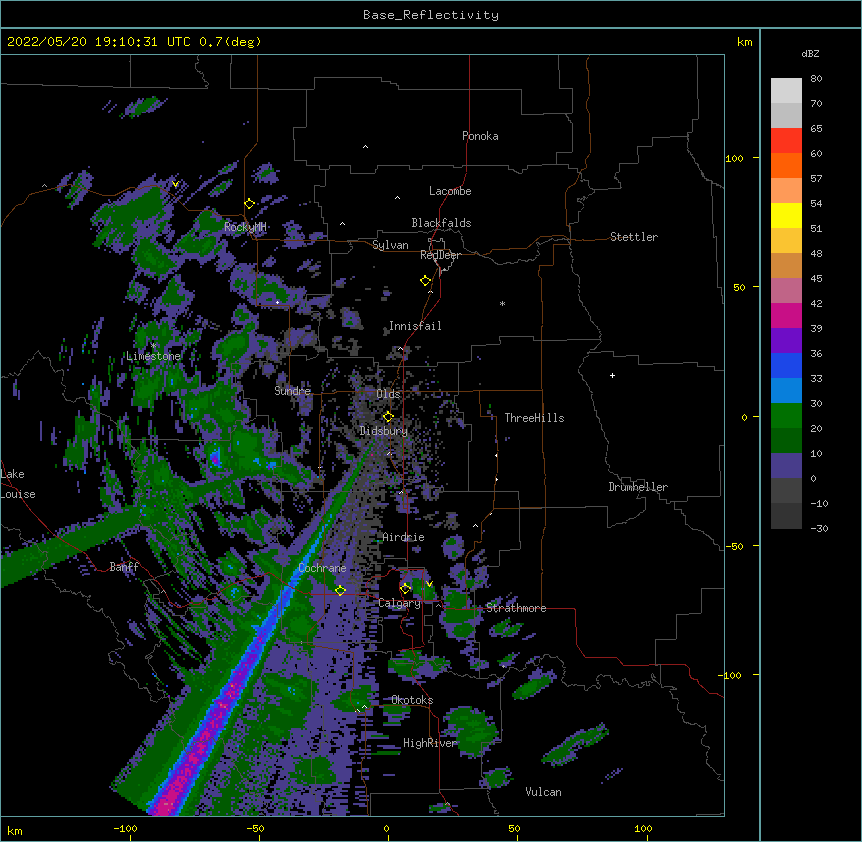Click the Airdrie city label

coord(403,537)
